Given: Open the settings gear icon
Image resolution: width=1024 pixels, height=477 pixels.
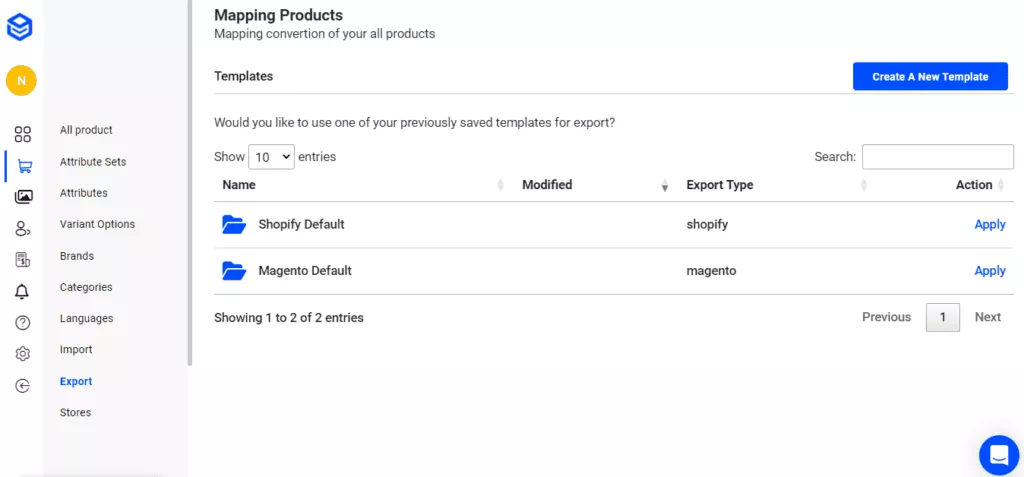Looking at the screenshot, I should point(22,354).
